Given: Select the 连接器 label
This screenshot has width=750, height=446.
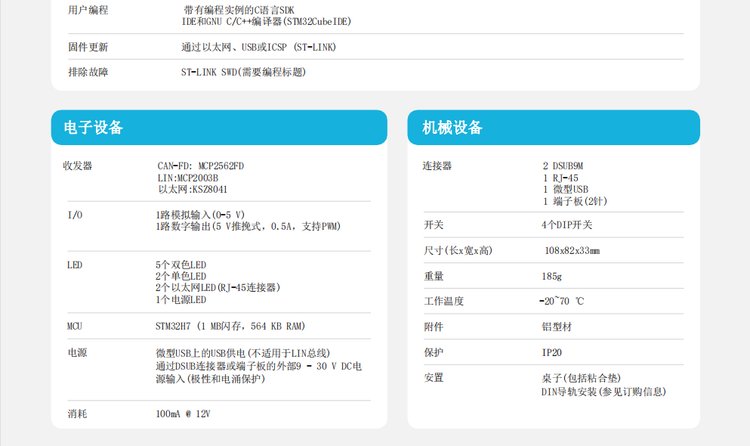Looking at the screenshot, I should click(438, 166).
